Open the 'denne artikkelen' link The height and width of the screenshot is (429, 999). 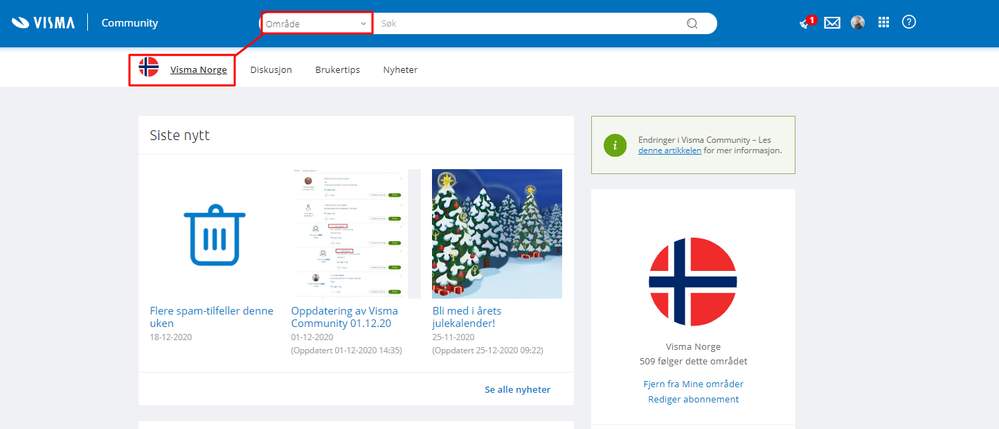[670, 151]
